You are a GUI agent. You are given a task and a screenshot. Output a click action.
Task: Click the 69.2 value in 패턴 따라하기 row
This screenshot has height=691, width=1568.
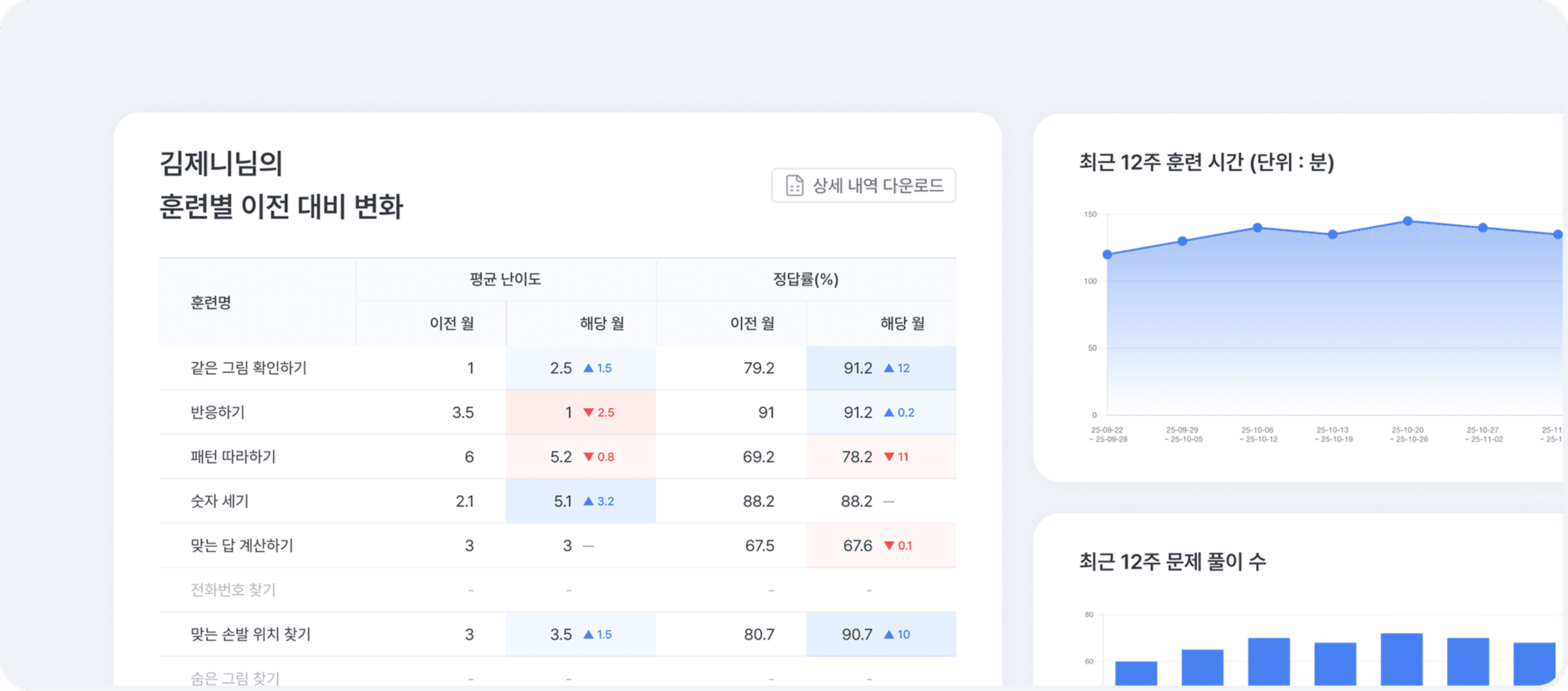pyautogui.click(x=759, y=457)
